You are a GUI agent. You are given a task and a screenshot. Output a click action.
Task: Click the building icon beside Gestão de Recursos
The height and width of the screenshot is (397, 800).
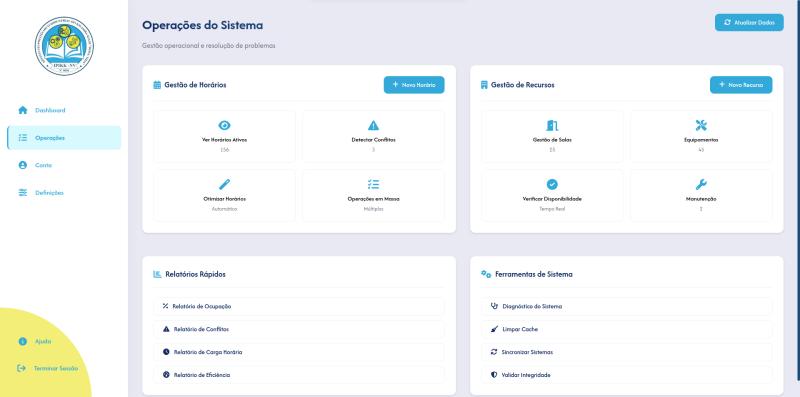pyautogui.click(x=484, y=85)
